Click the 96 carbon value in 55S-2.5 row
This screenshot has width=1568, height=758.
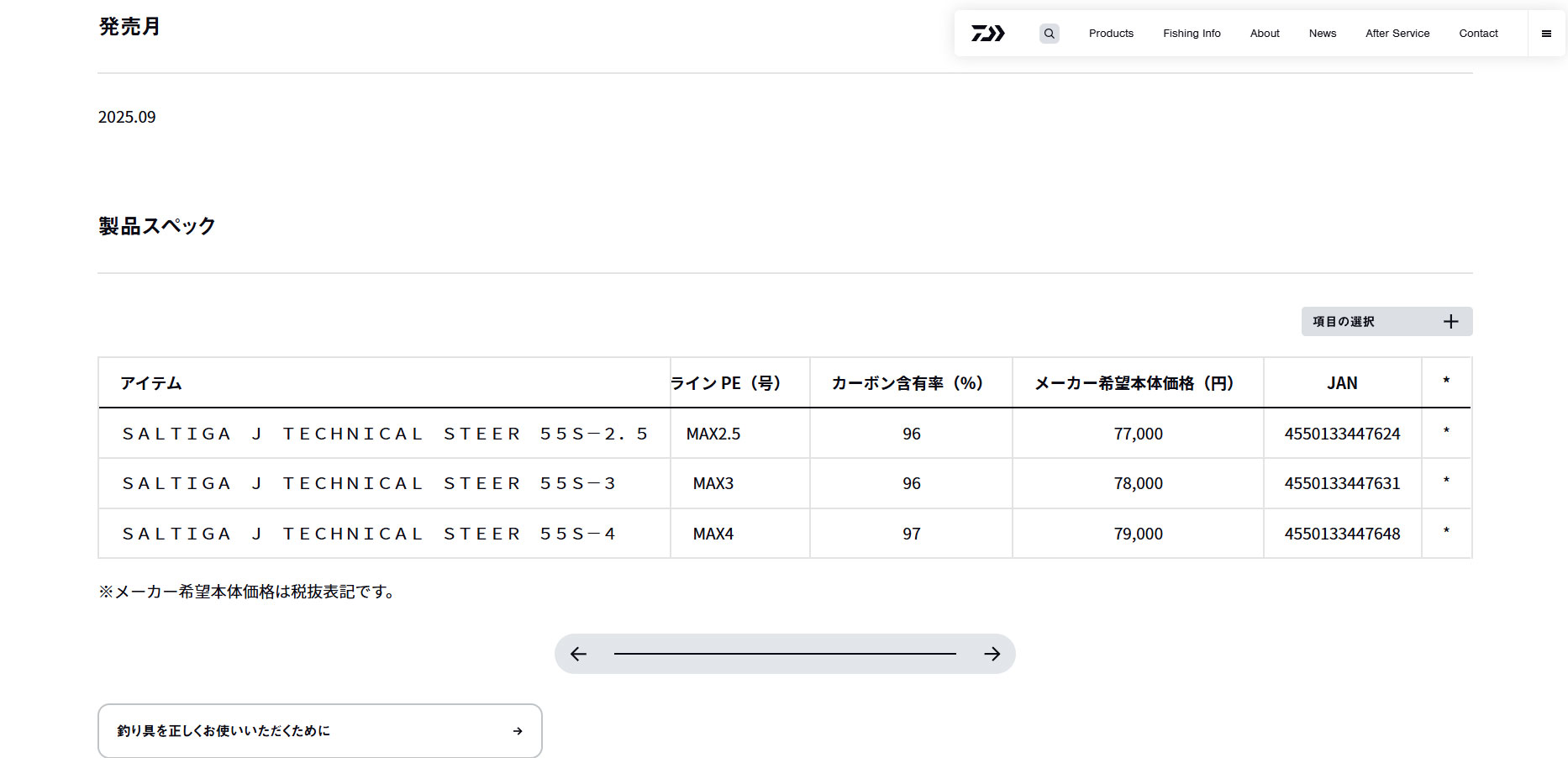[x=912, y=434]
